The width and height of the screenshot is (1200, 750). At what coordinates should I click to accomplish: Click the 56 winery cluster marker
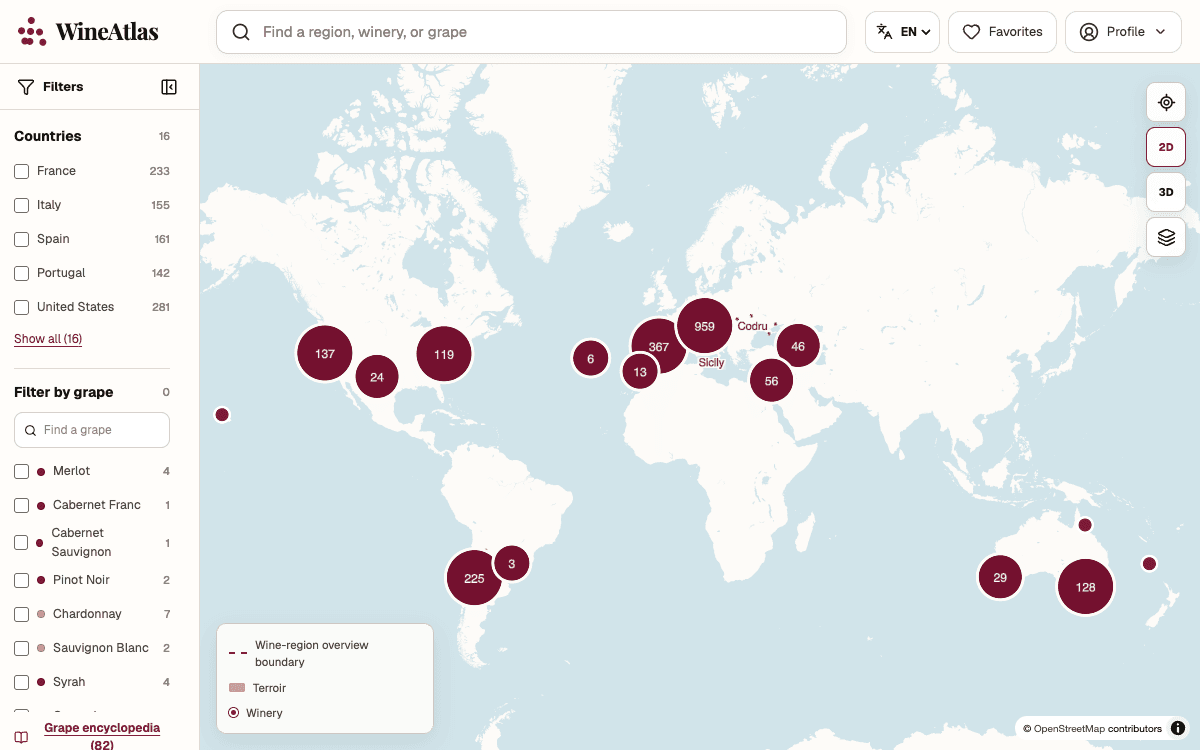click(x=772, y=380)
